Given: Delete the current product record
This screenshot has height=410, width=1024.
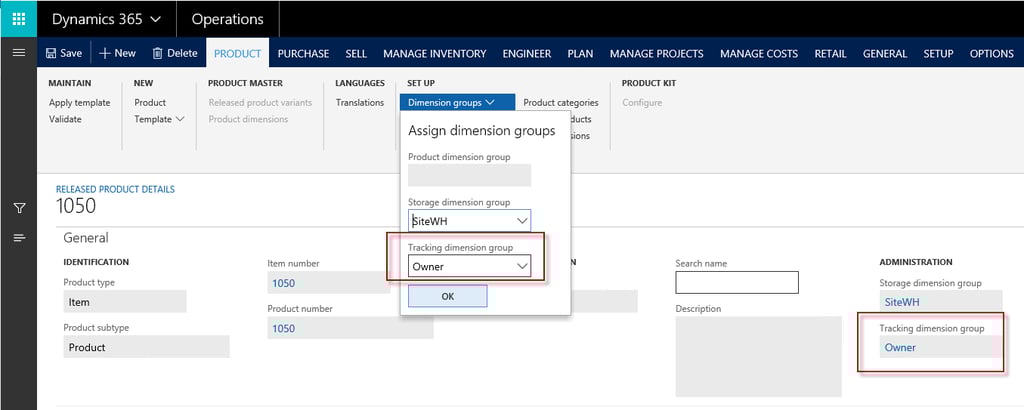Looking at the screenshot, I should pyautogui.click(x=174, y=54).
